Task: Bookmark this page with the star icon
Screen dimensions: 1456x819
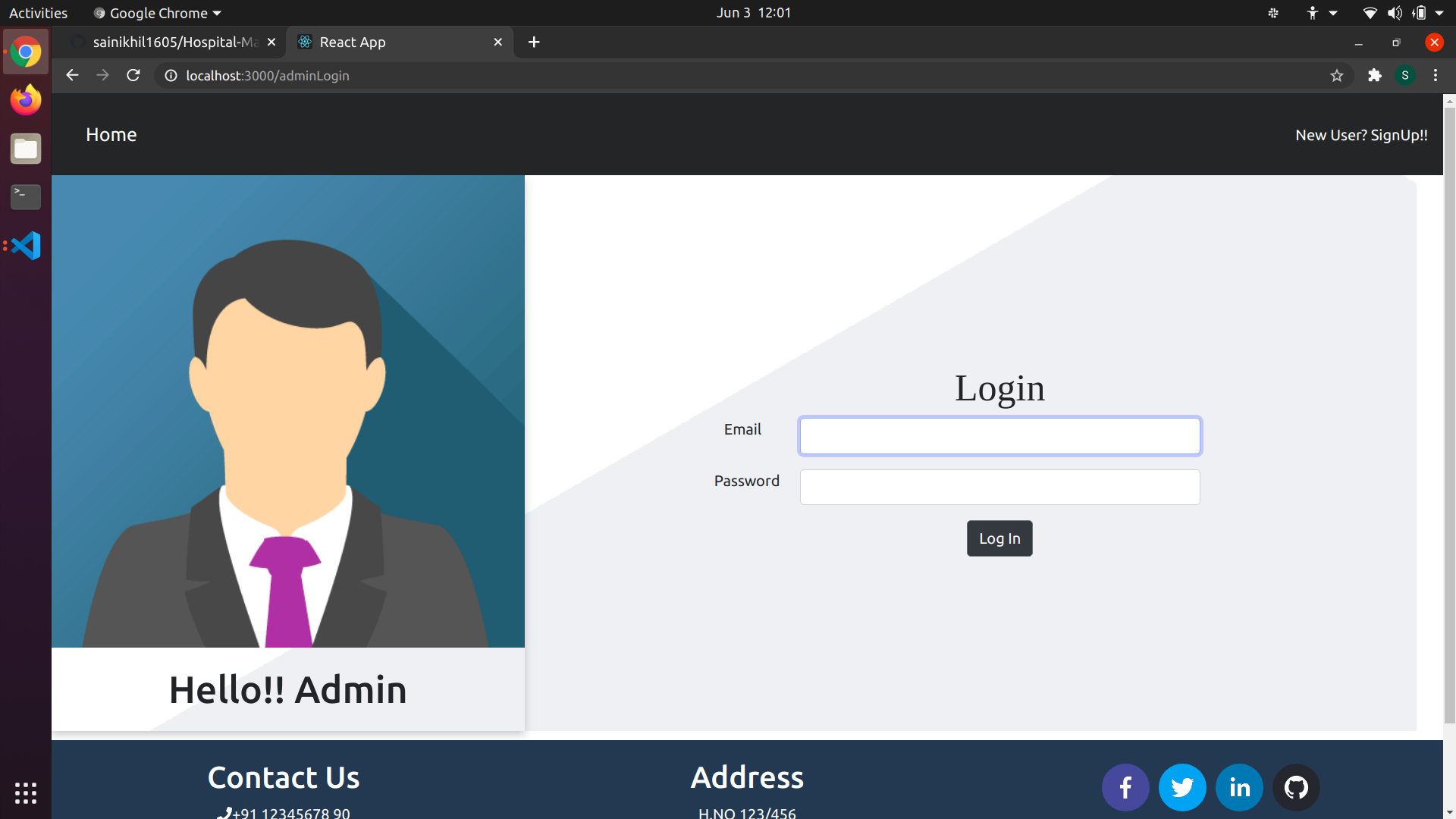Action: point(1336,76)
